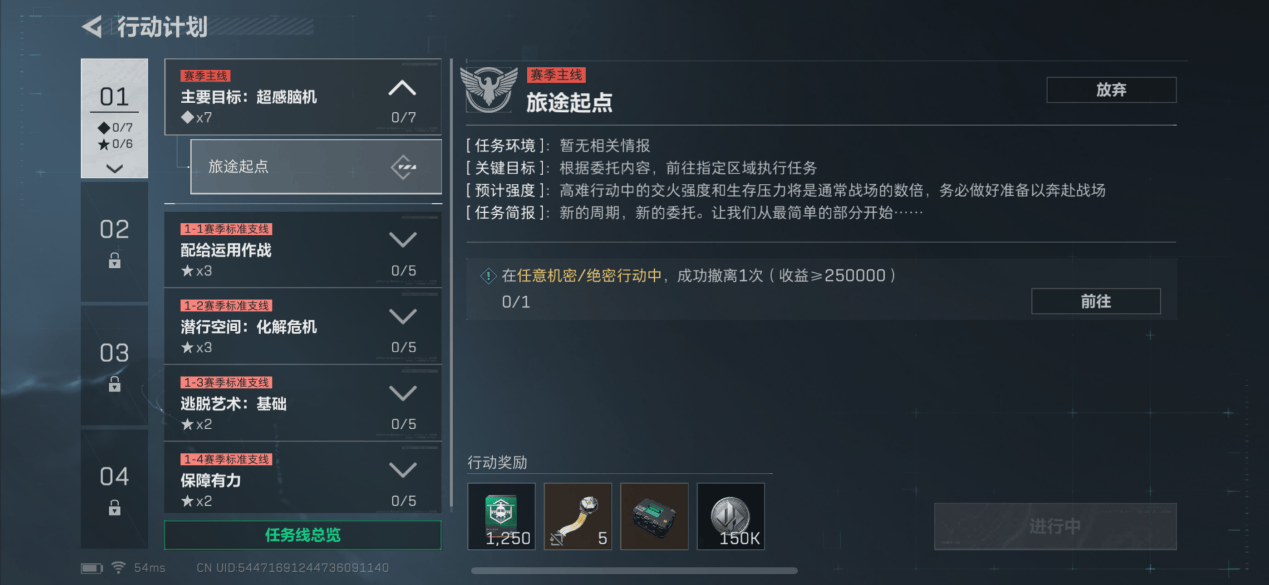Expand the 配给运用作战 mission line
1269x585 pixels.
tap(402, 240)
